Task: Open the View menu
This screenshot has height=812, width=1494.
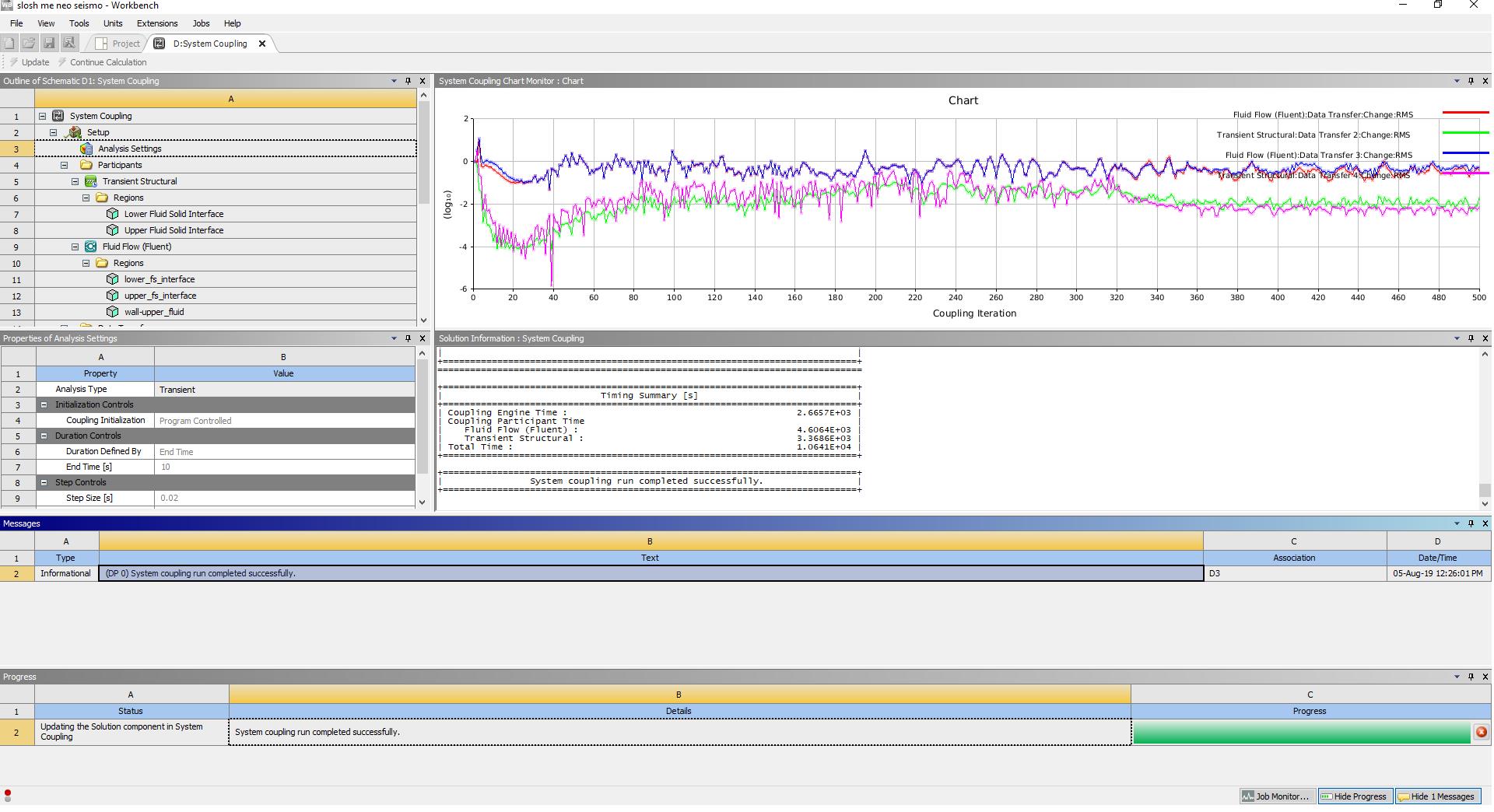Action: 46,23
